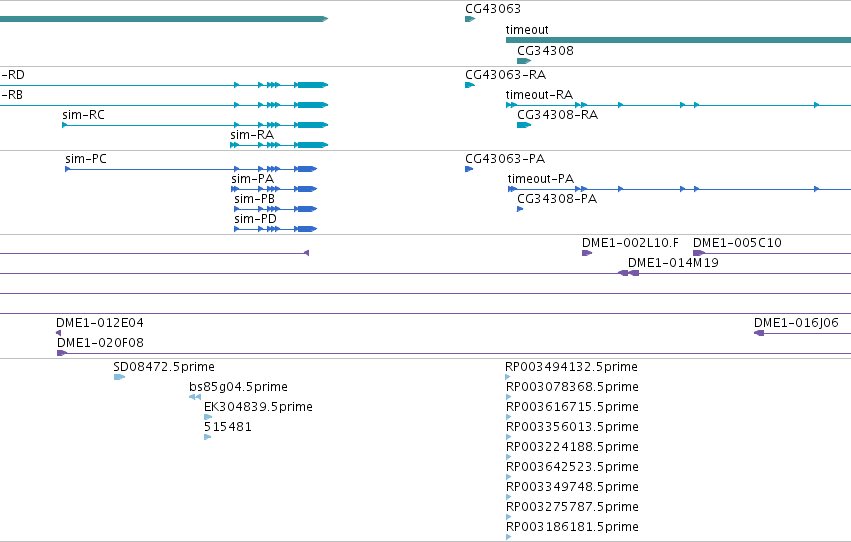Click the CG34308 gene glyph
The height and width of the screenshot is (542, 851).
[x=524, y=61]
